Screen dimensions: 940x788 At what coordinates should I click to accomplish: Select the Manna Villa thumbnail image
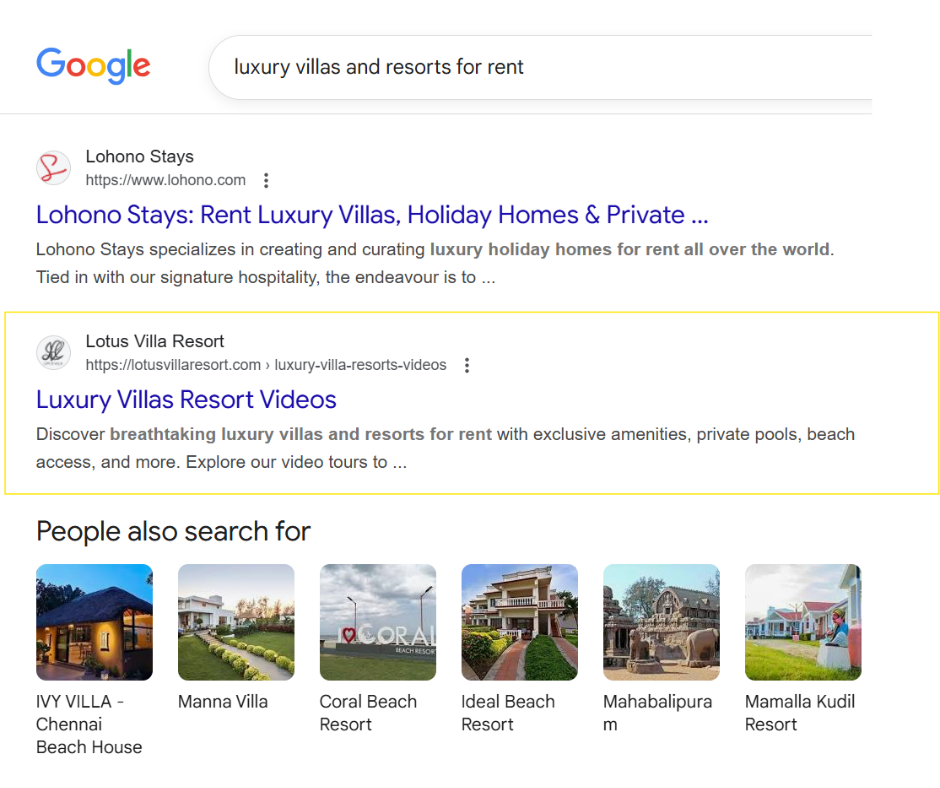236,622
